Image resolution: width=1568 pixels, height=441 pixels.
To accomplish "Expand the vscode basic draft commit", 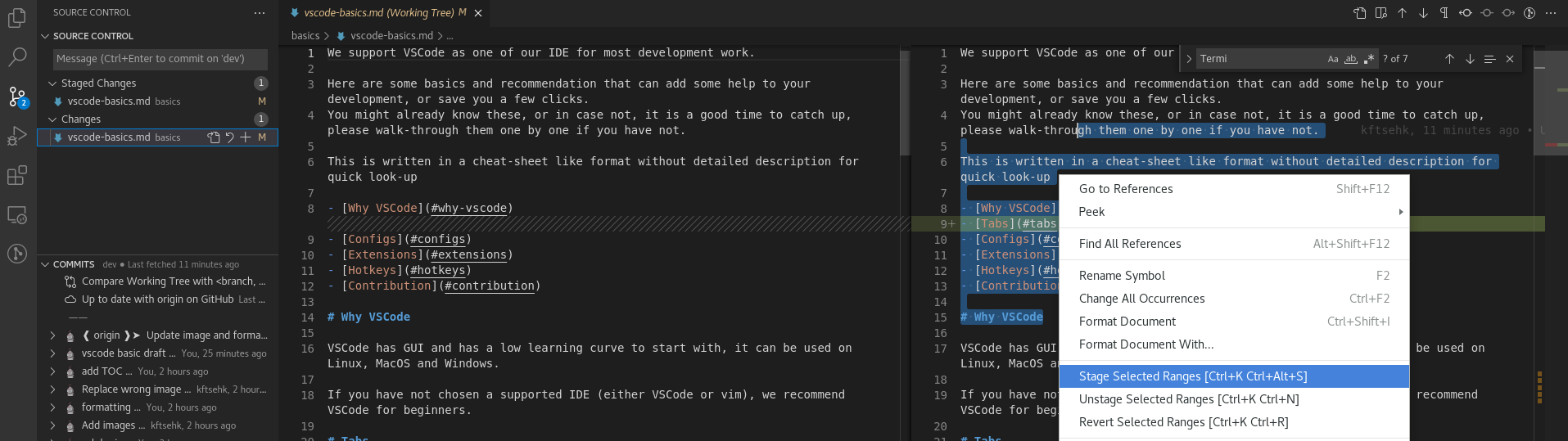I will pos(53,353).
